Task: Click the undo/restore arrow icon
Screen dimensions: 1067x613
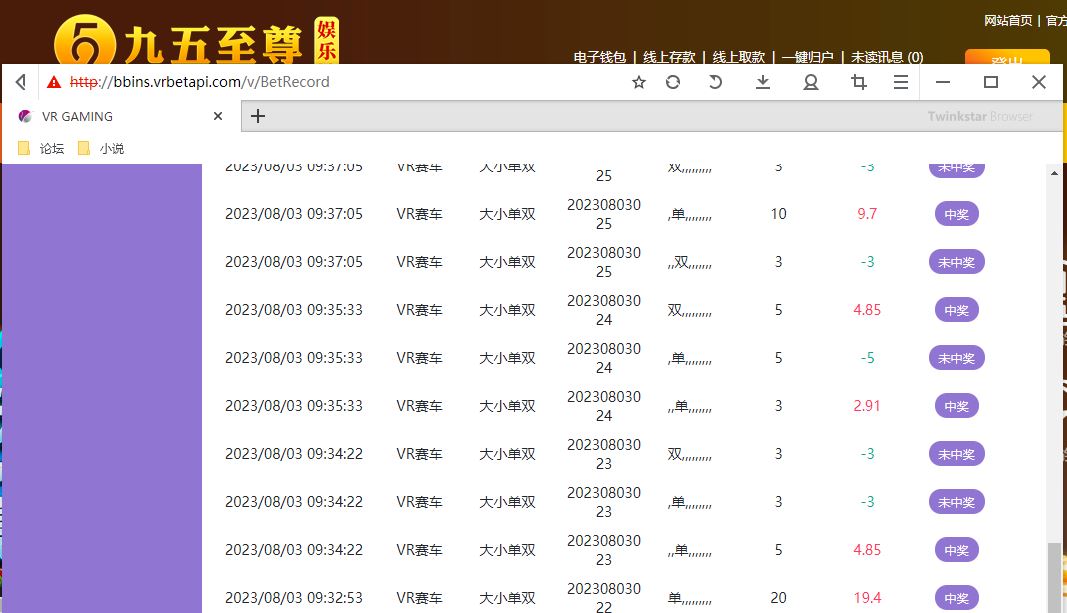Action: (715, 82)
